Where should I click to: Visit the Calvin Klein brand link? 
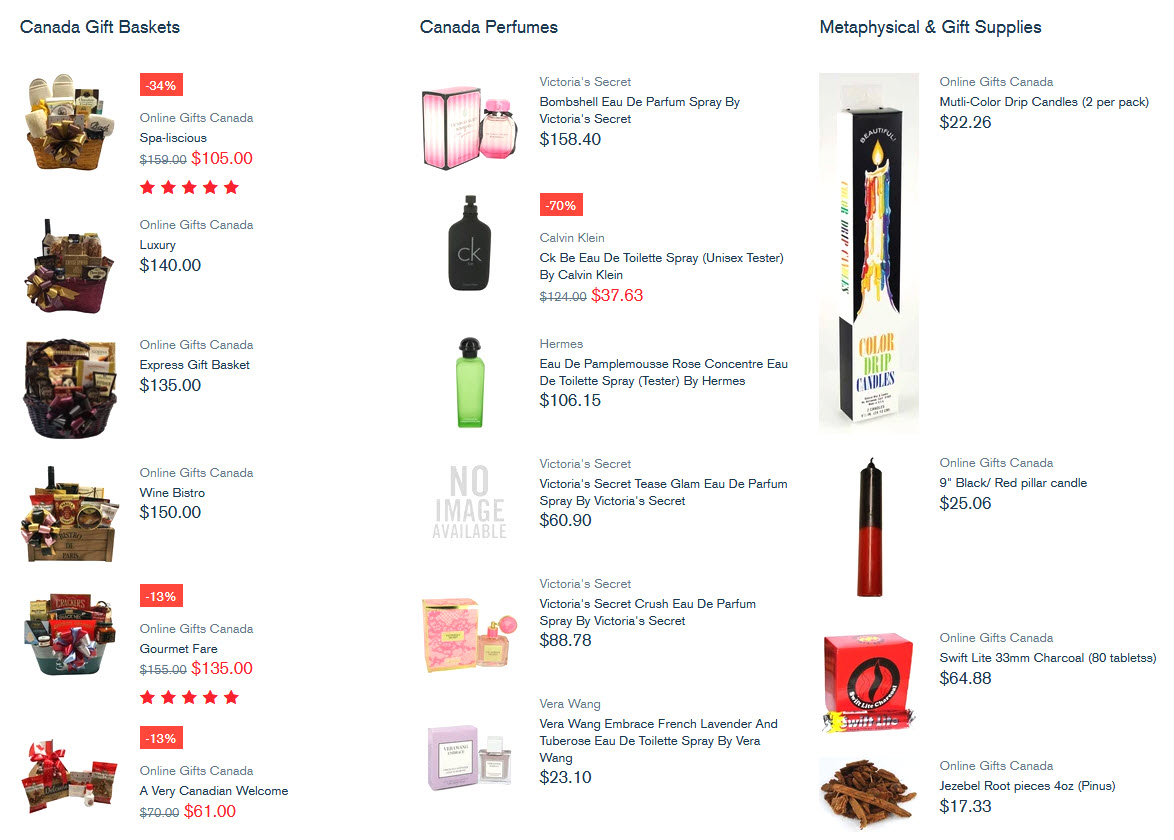572,238
